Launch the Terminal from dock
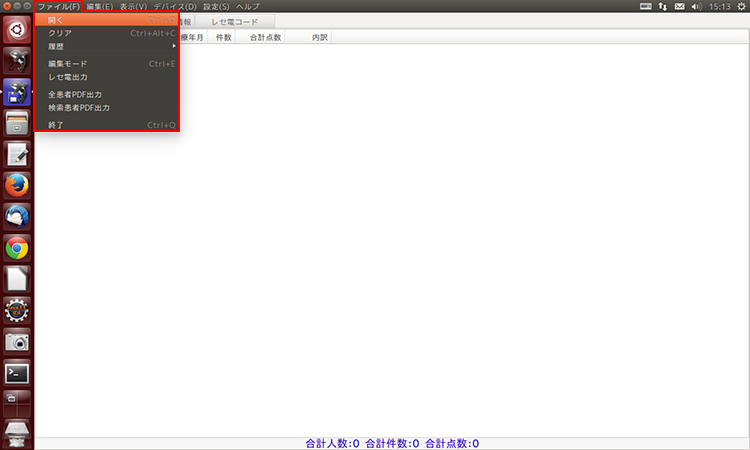This screenshot has height=450, width=750. point(17,373)
